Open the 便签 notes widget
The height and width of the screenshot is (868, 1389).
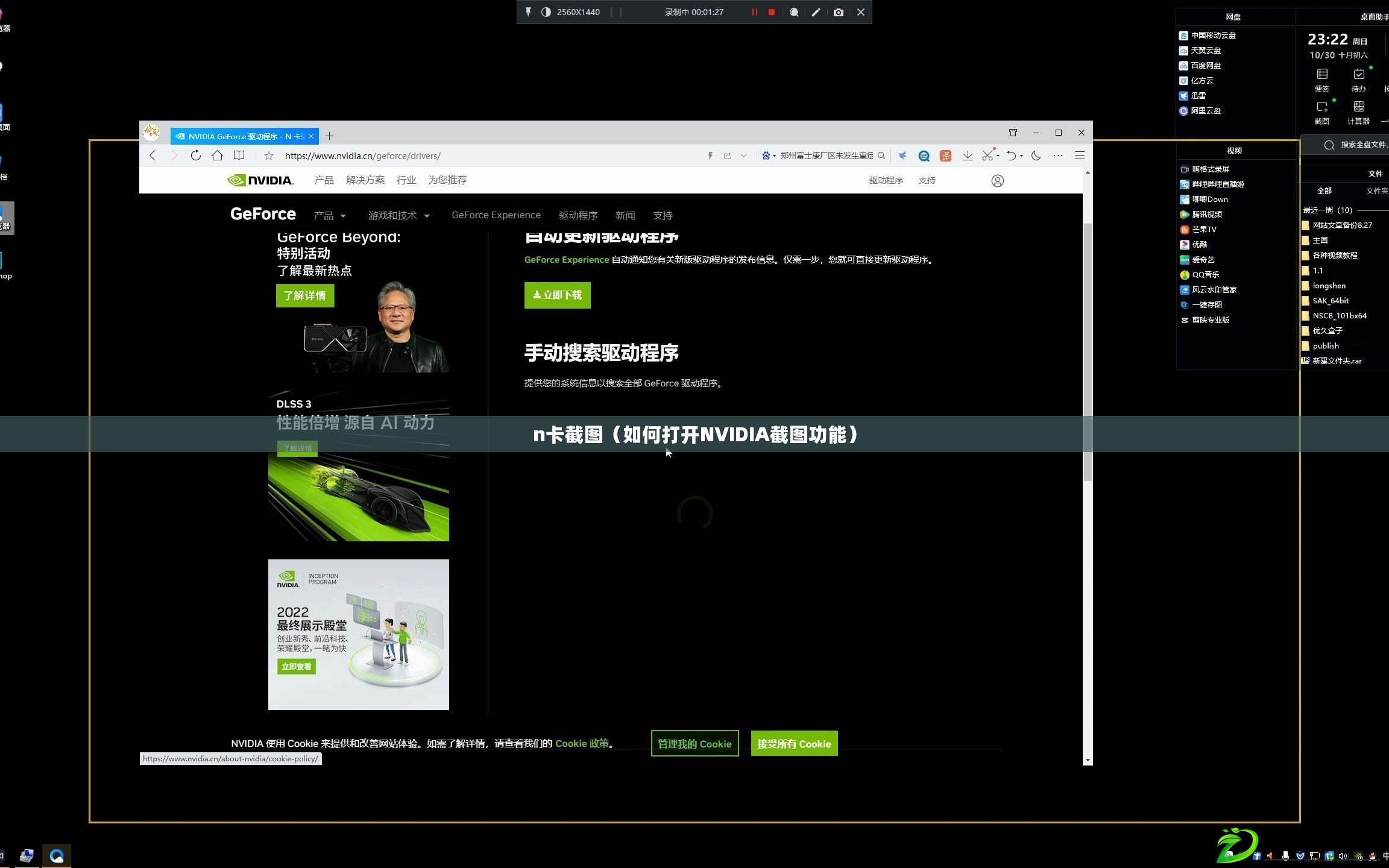[x=1322, y=80]
